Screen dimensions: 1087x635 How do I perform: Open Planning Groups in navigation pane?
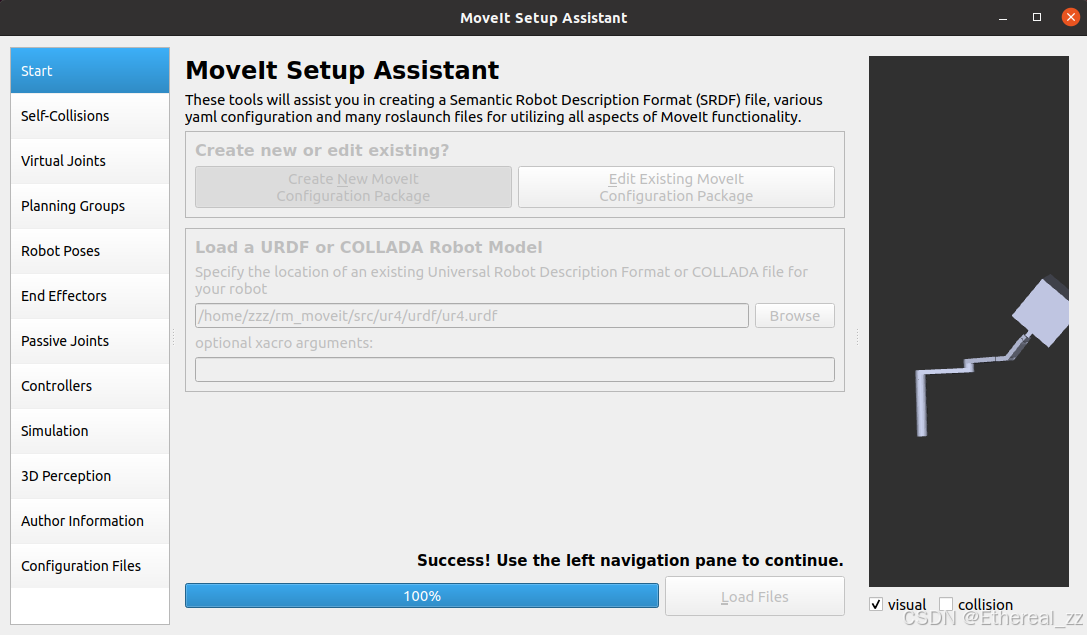pos(90,206)
